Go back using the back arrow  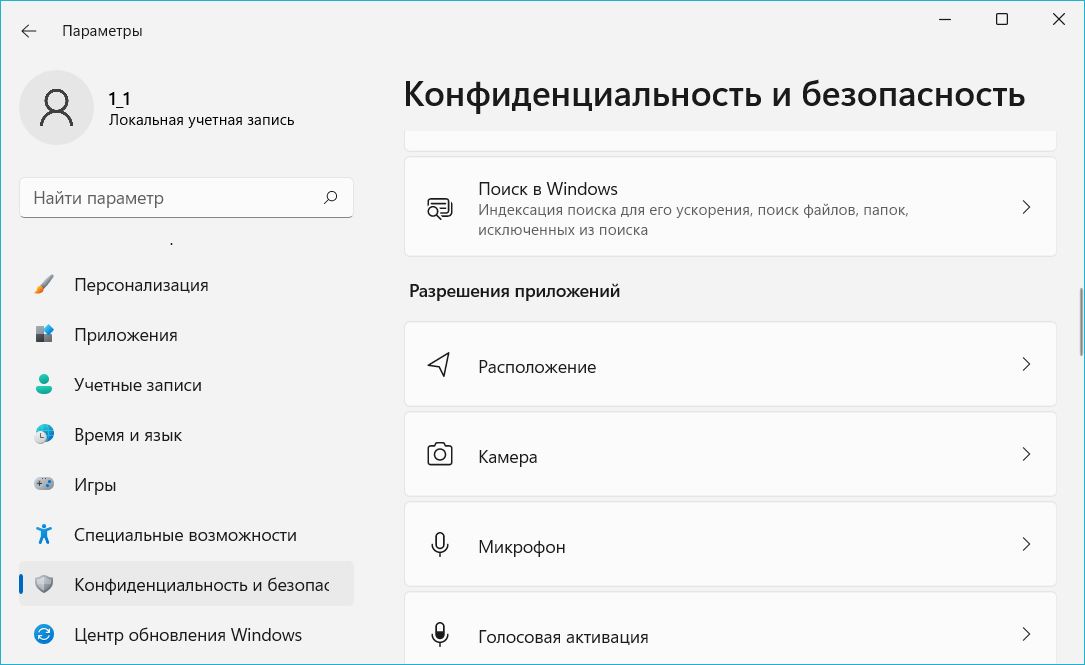pos(29,31)
